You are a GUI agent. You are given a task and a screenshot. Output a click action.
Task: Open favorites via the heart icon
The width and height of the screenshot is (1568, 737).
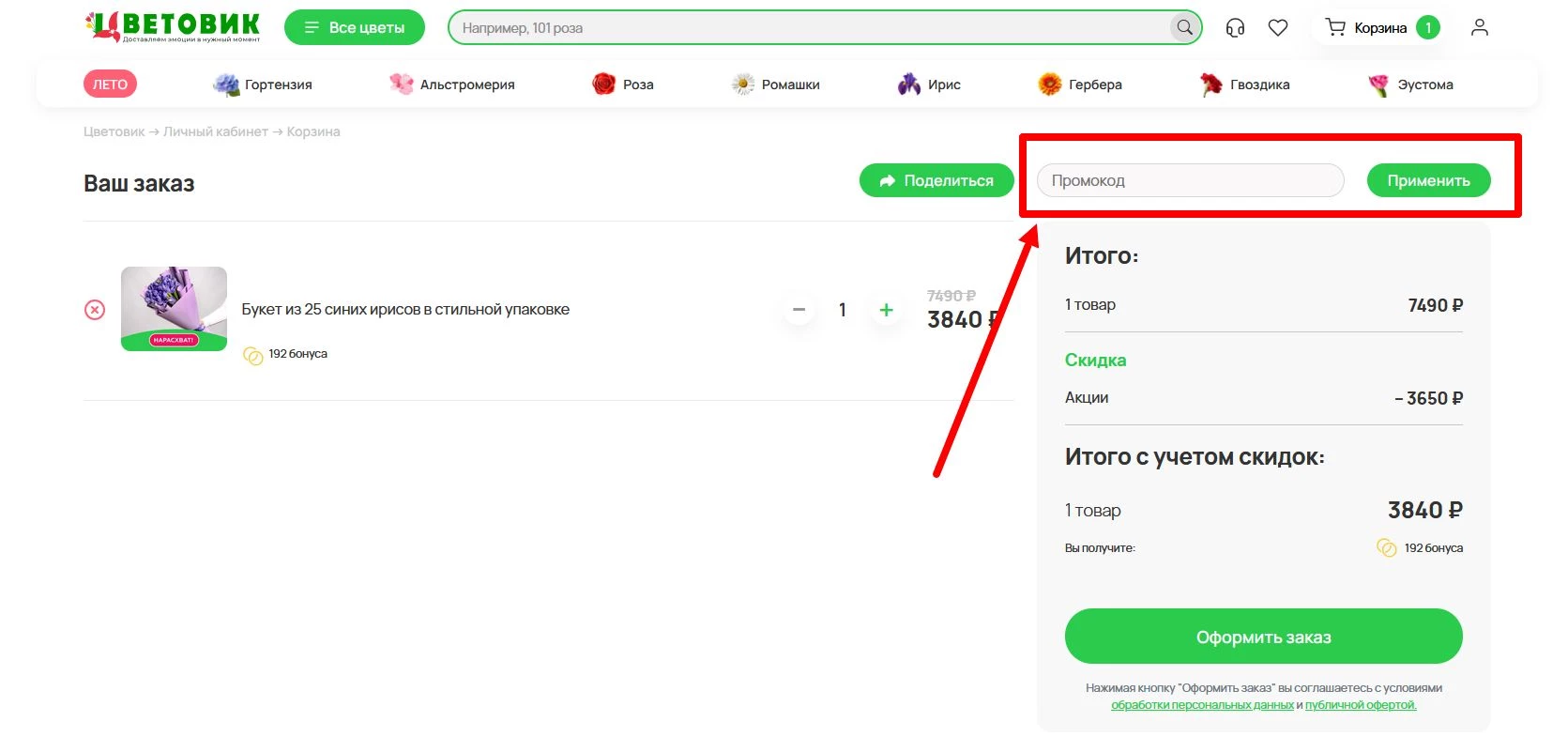1278,28
